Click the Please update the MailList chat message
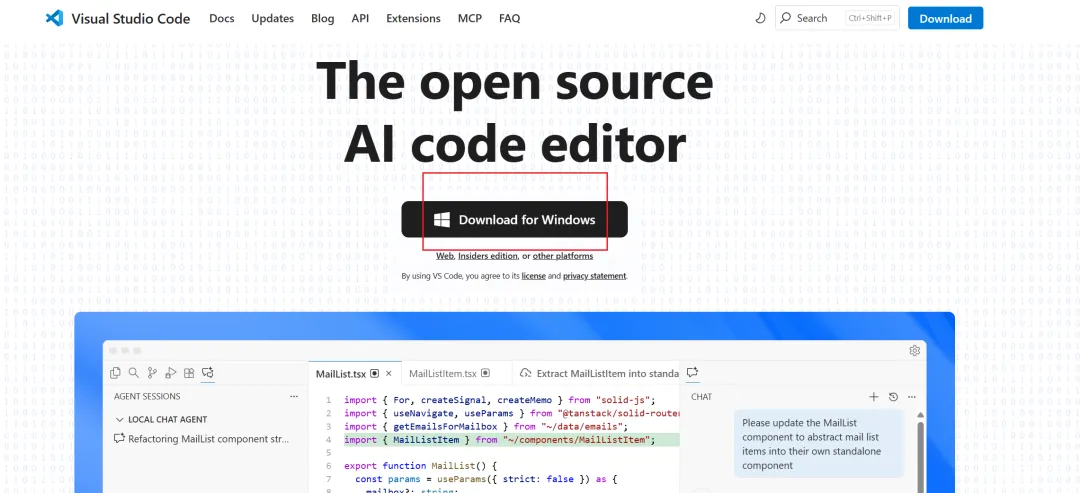Image resolution: width=1080 pixels, height=493 pixels. coord(818,444)
